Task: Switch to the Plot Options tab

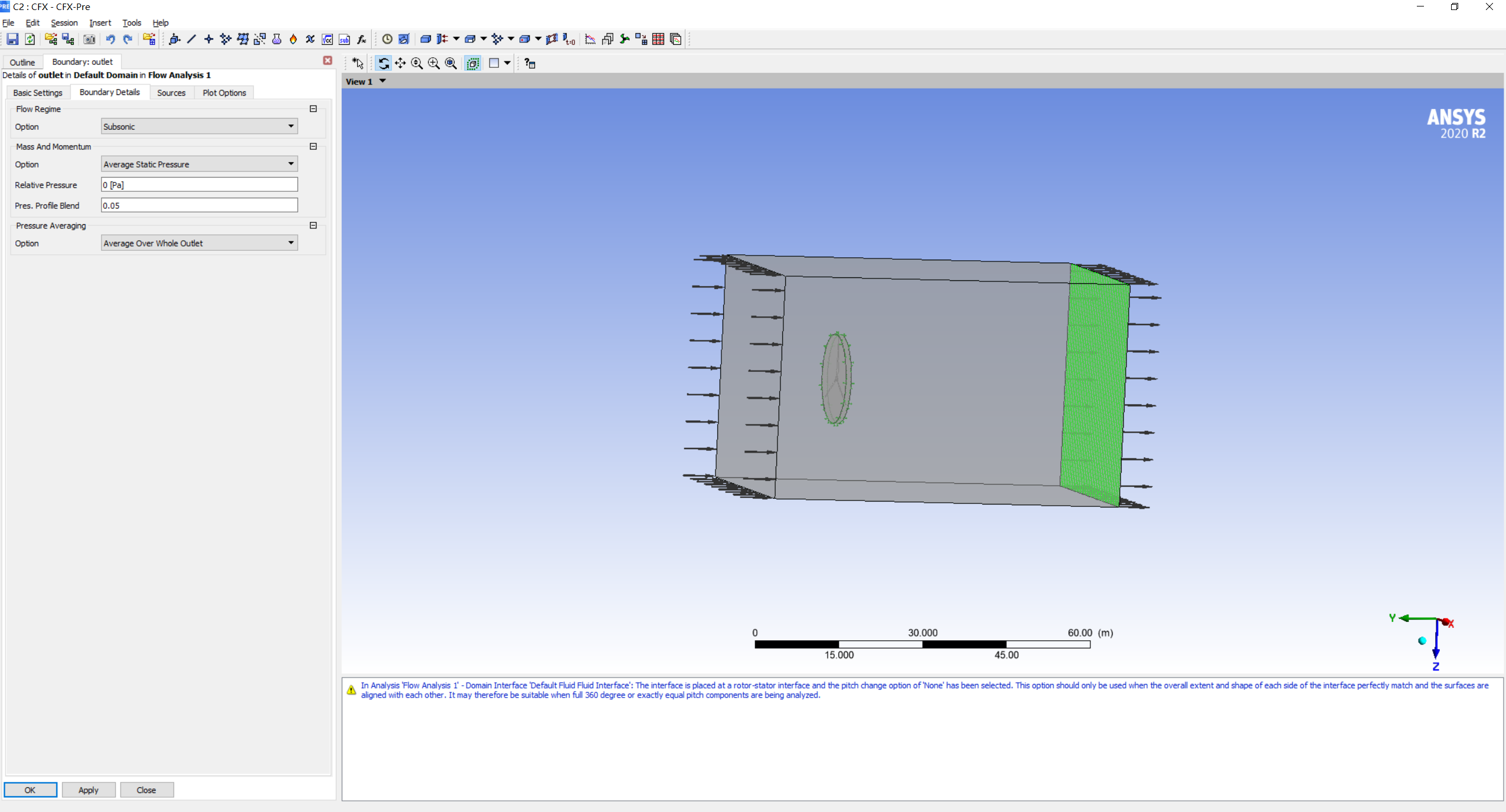Action: 224,93
